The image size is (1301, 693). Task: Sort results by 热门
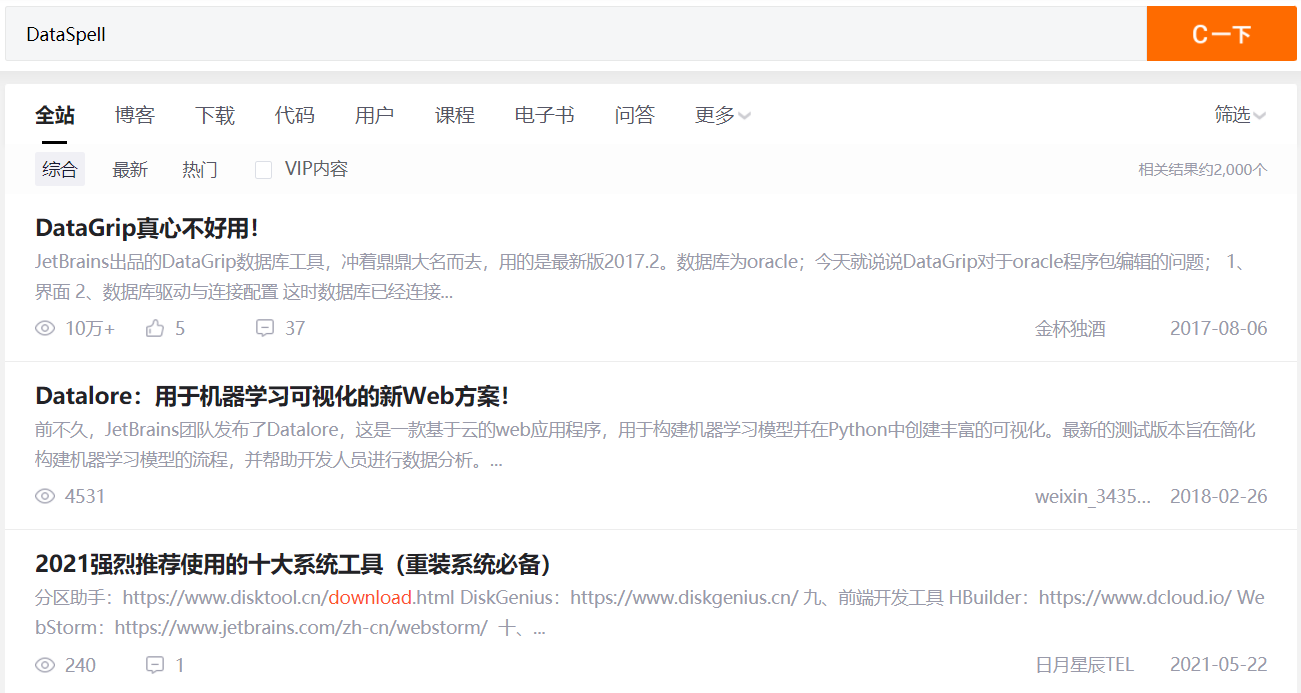(x=200, y=170)
